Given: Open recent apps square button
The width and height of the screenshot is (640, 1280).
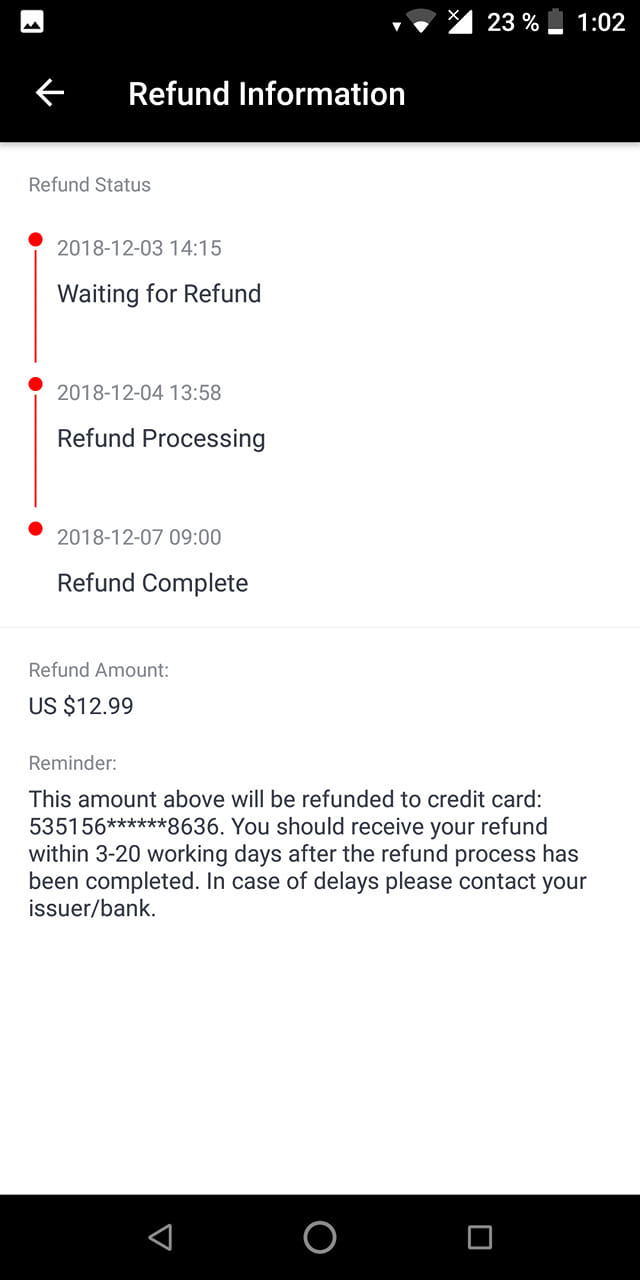Looking at the screenshot, I should pyautogui.click(x=479, y=1237).
